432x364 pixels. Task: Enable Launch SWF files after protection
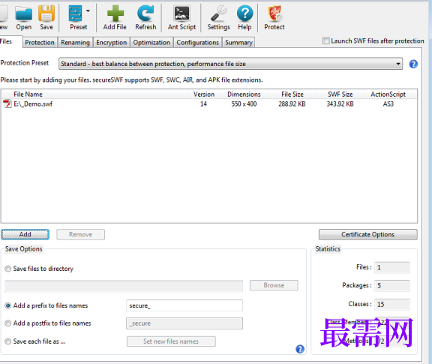click(x=326, y=41)
